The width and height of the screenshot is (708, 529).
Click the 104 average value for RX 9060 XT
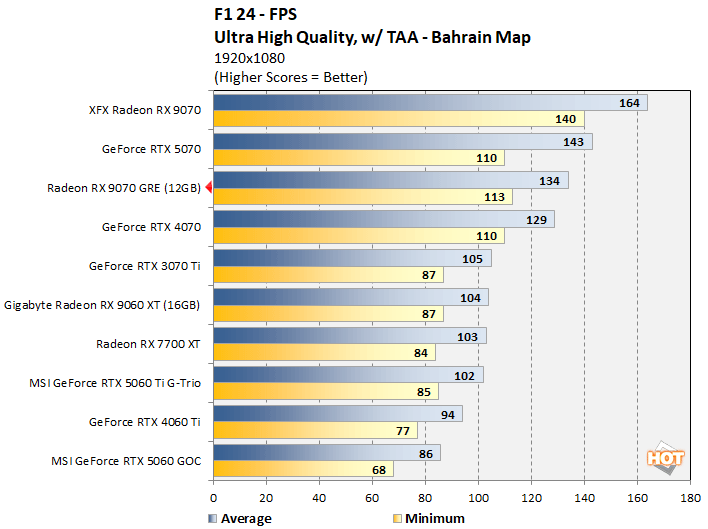(x=470, y=298)
